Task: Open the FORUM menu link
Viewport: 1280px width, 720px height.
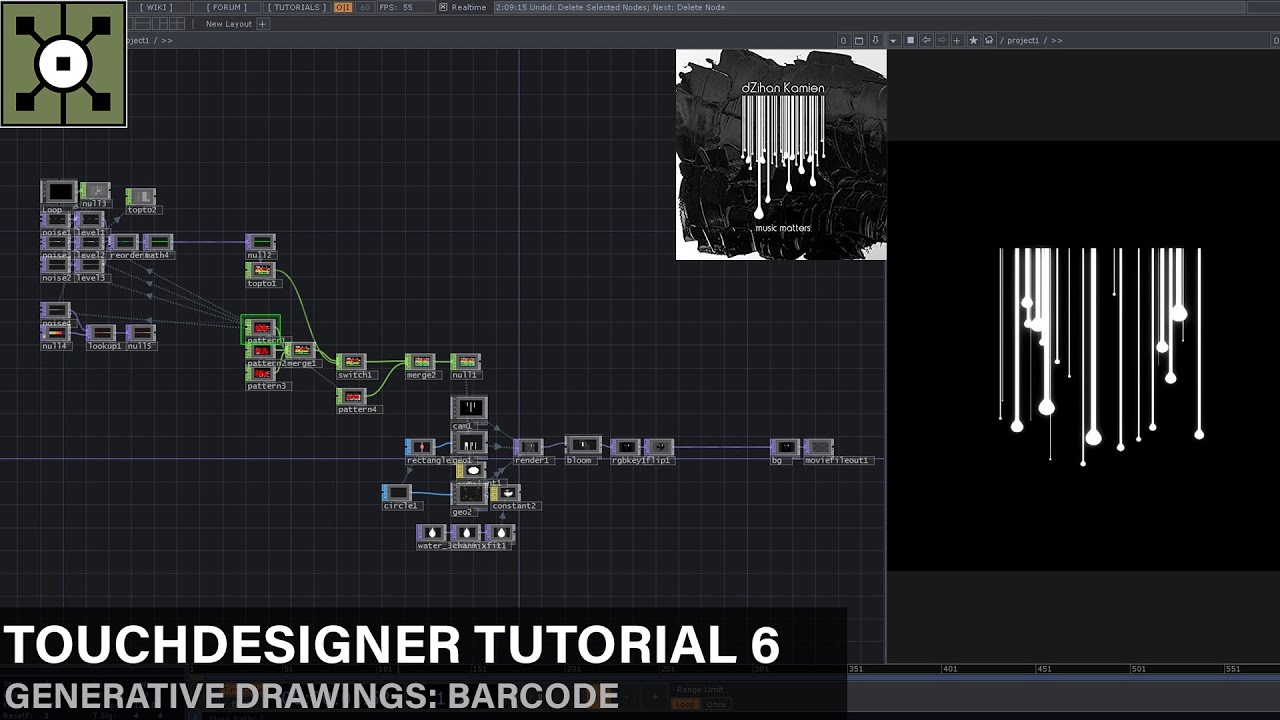Action: (227, 7)
